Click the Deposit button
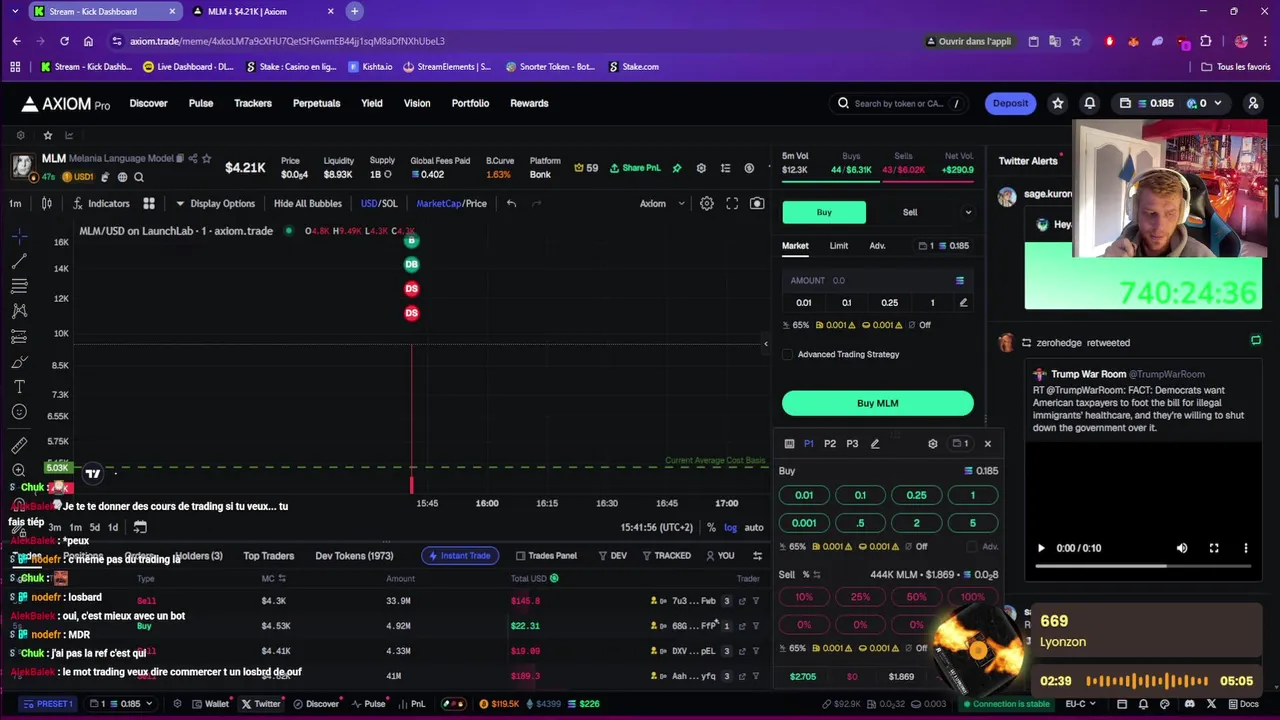 tap(1010, 103)
